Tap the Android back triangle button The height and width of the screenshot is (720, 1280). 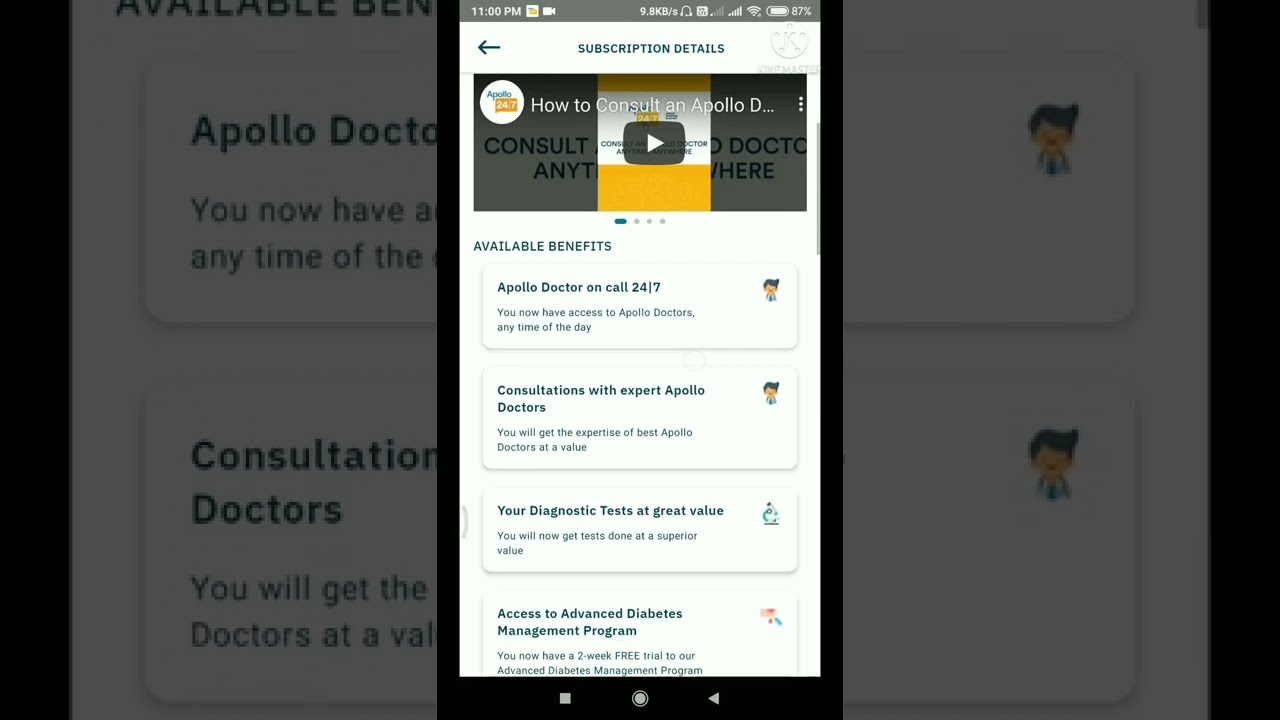point(713,698)
